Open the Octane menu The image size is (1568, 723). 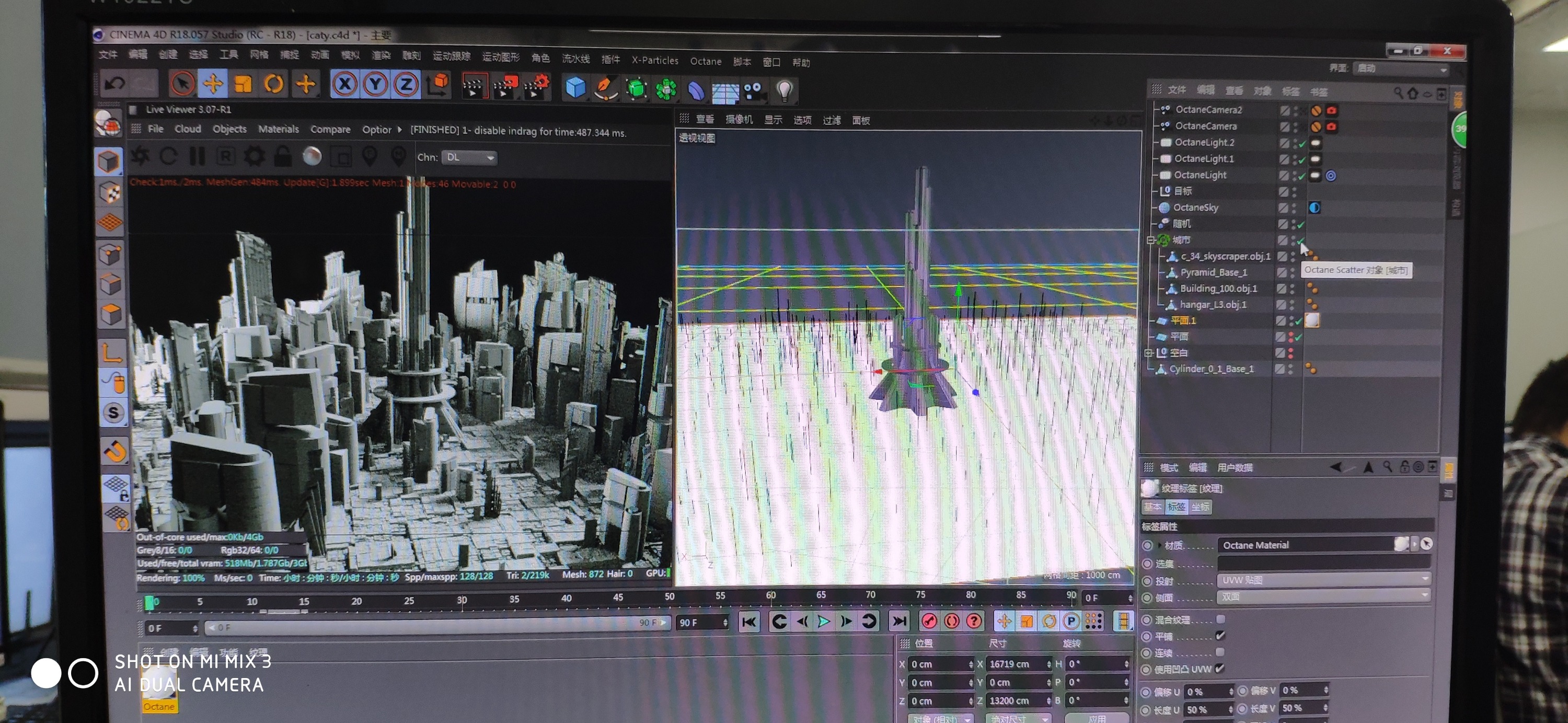[705, 62]
